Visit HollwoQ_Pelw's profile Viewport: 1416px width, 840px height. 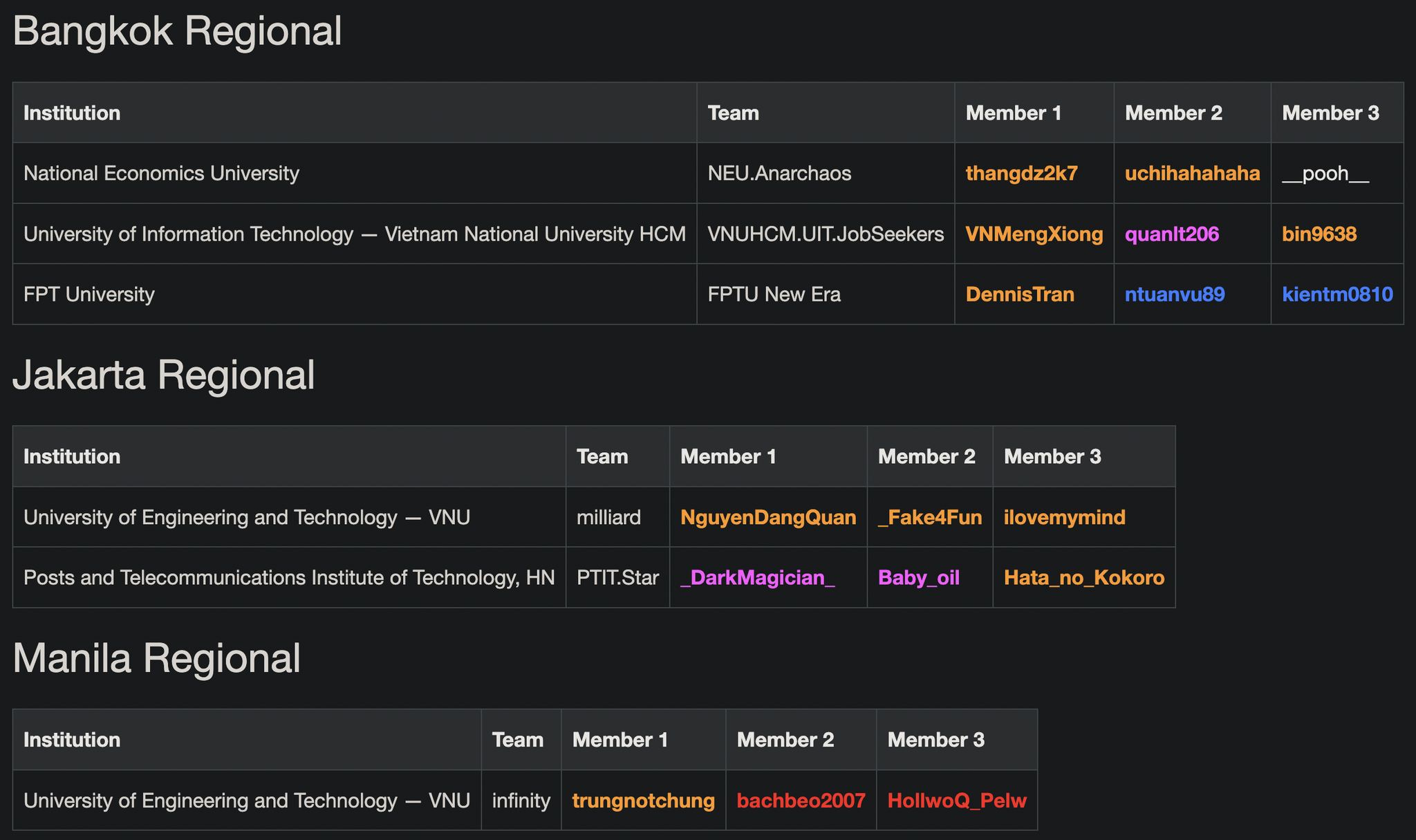point(956,801)
